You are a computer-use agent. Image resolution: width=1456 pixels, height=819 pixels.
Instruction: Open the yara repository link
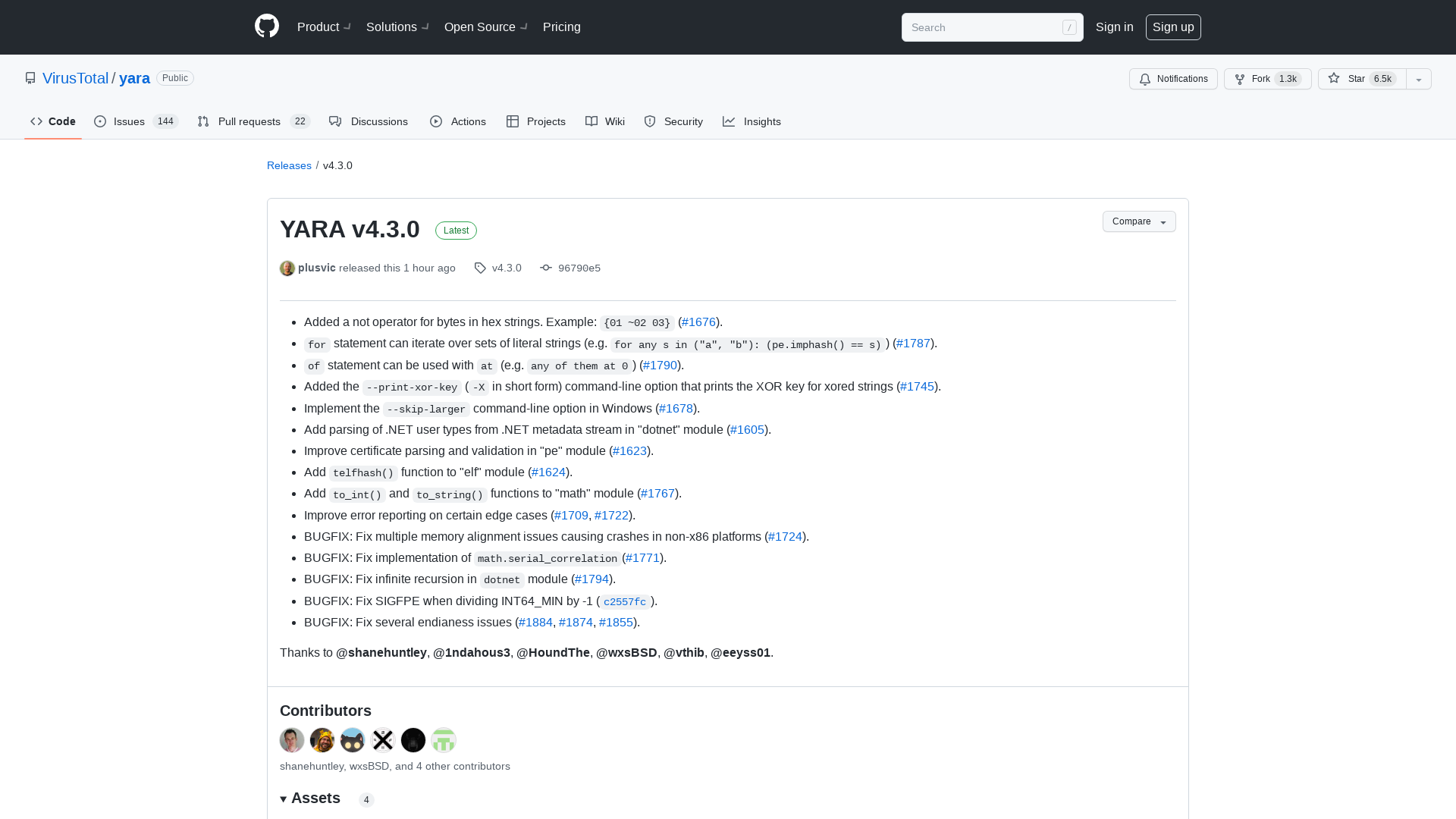[134, 78]
